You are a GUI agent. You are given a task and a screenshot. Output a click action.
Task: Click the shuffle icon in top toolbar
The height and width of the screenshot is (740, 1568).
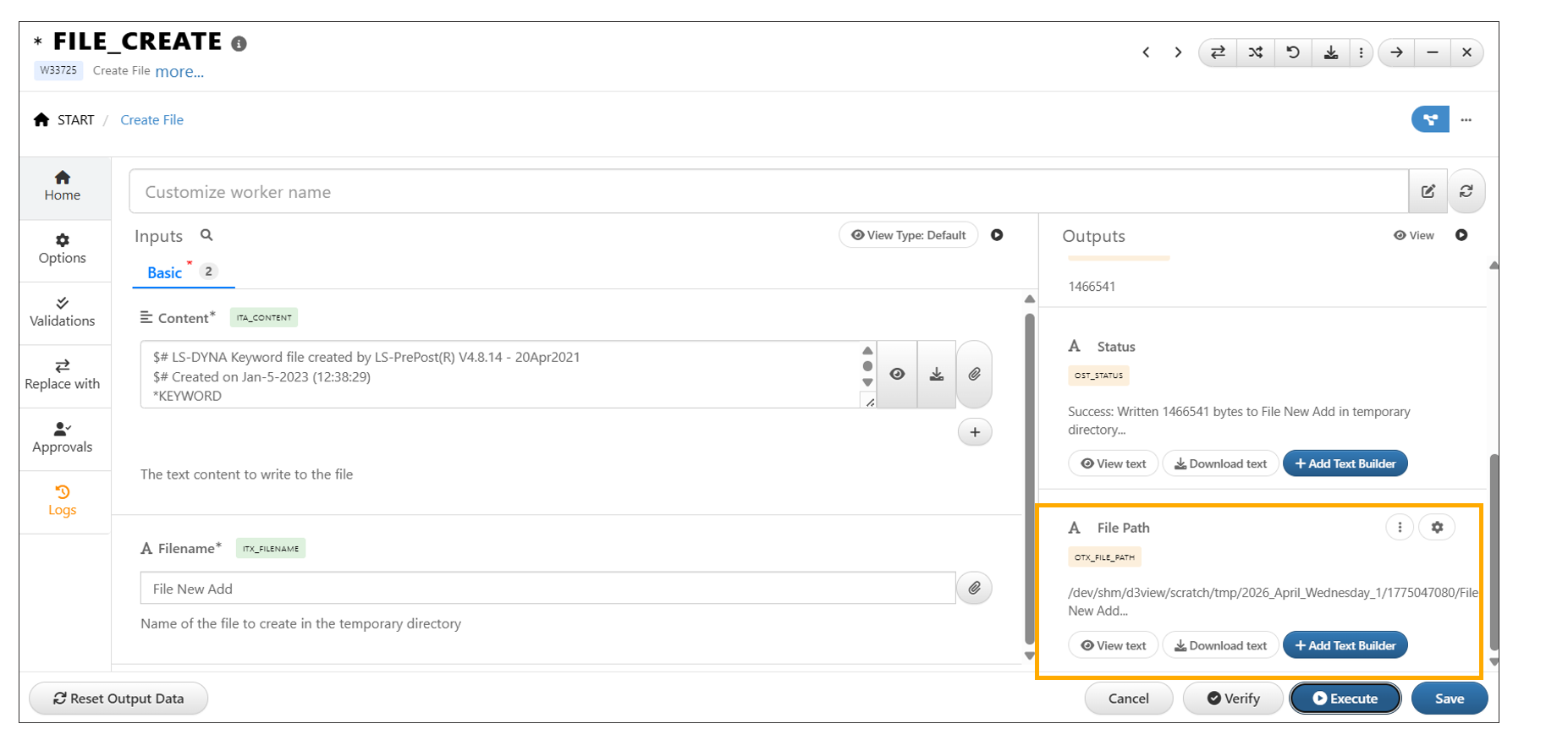point(1256,52)
